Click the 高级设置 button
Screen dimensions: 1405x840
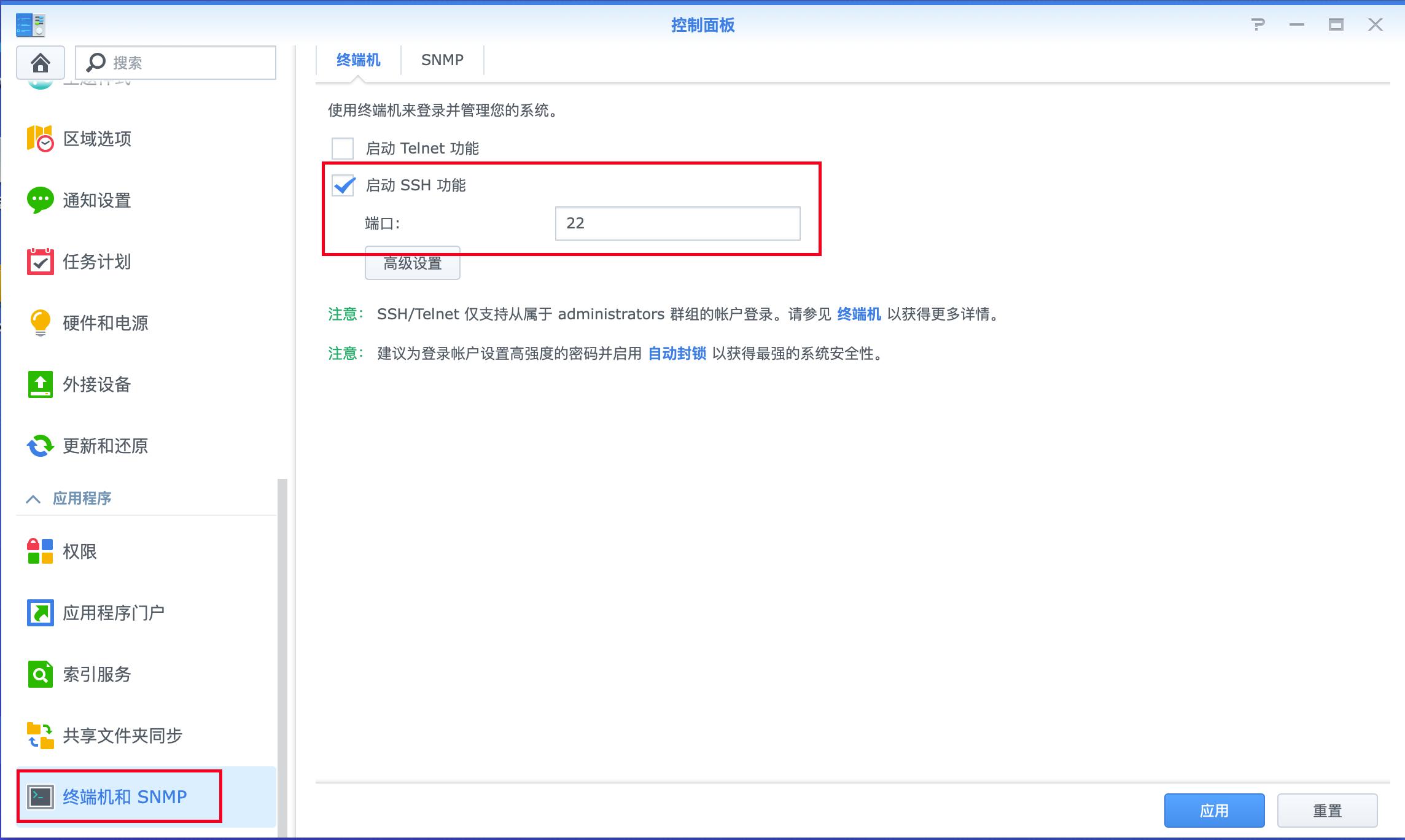coord(412,263)
